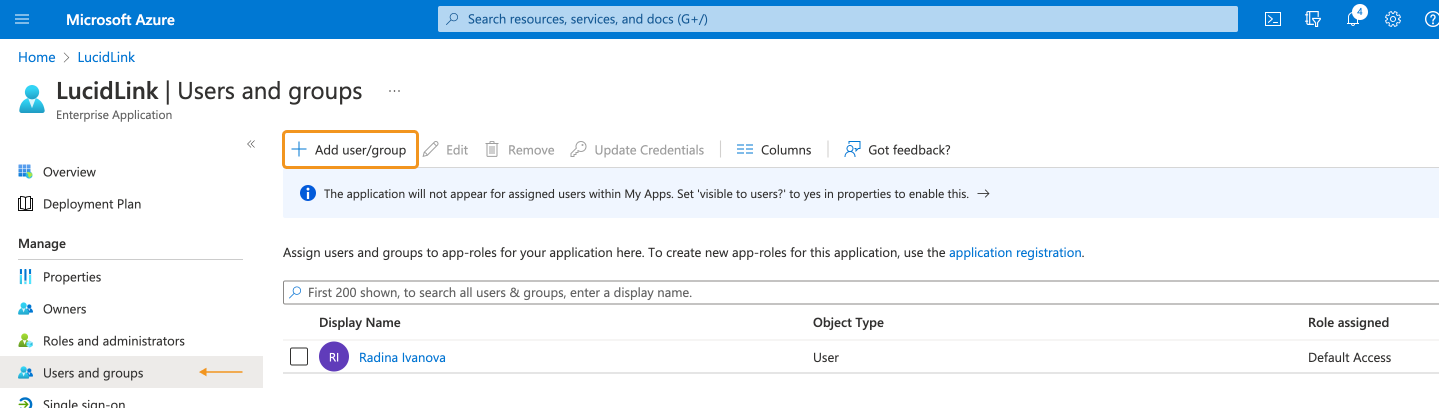Open Owners under Manage

tap(65, 309)
